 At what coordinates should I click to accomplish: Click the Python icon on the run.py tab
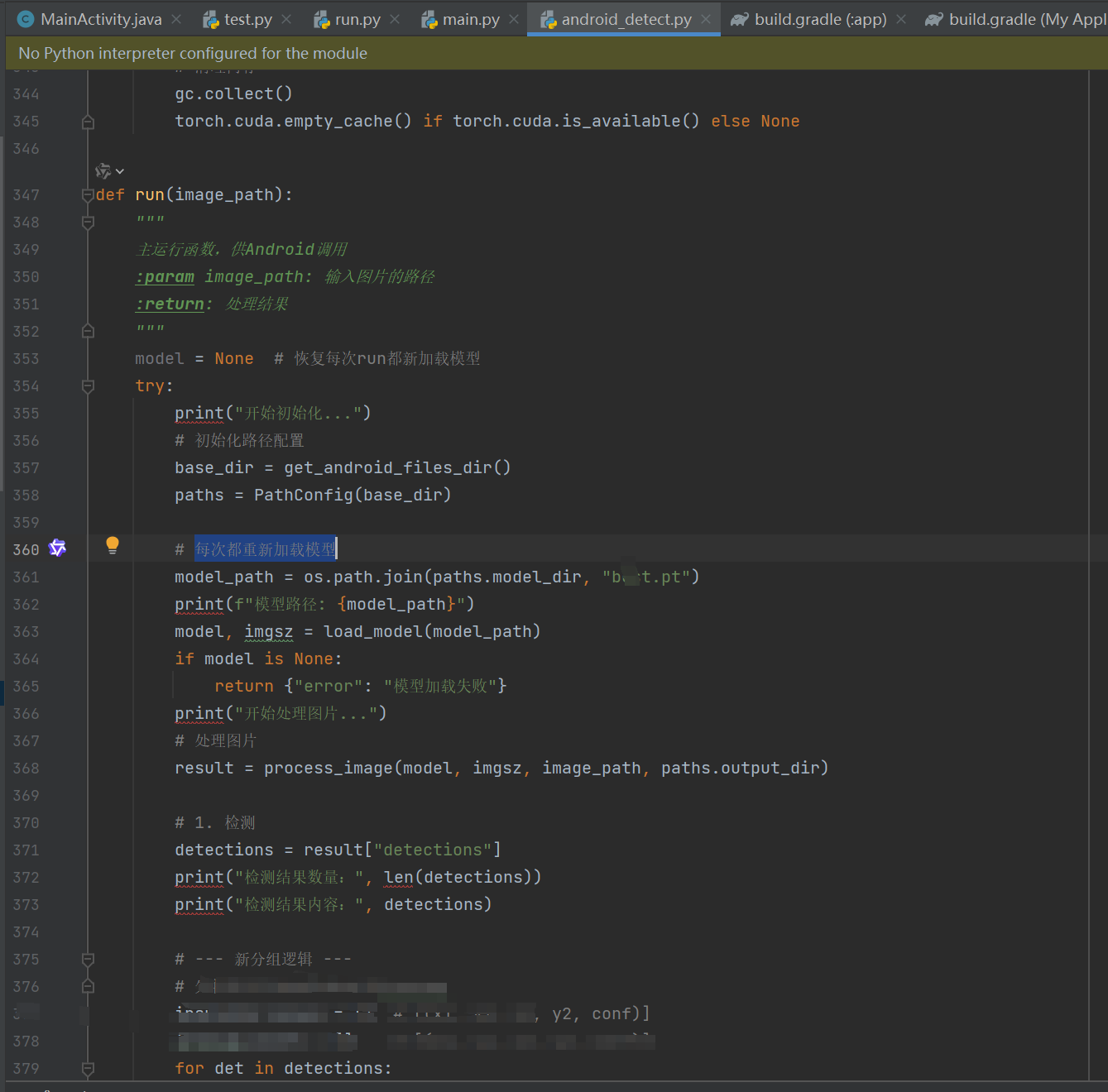tap(321, 18)
